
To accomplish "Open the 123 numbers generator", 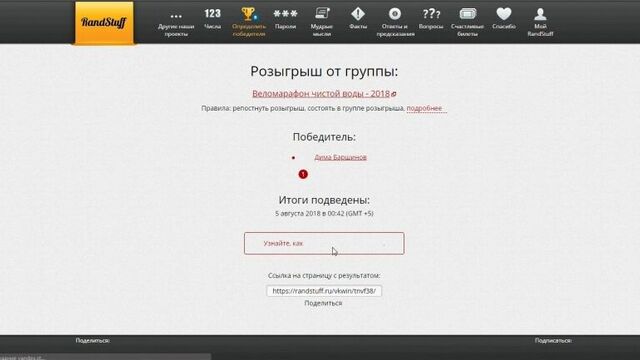I will click(212, 19).
